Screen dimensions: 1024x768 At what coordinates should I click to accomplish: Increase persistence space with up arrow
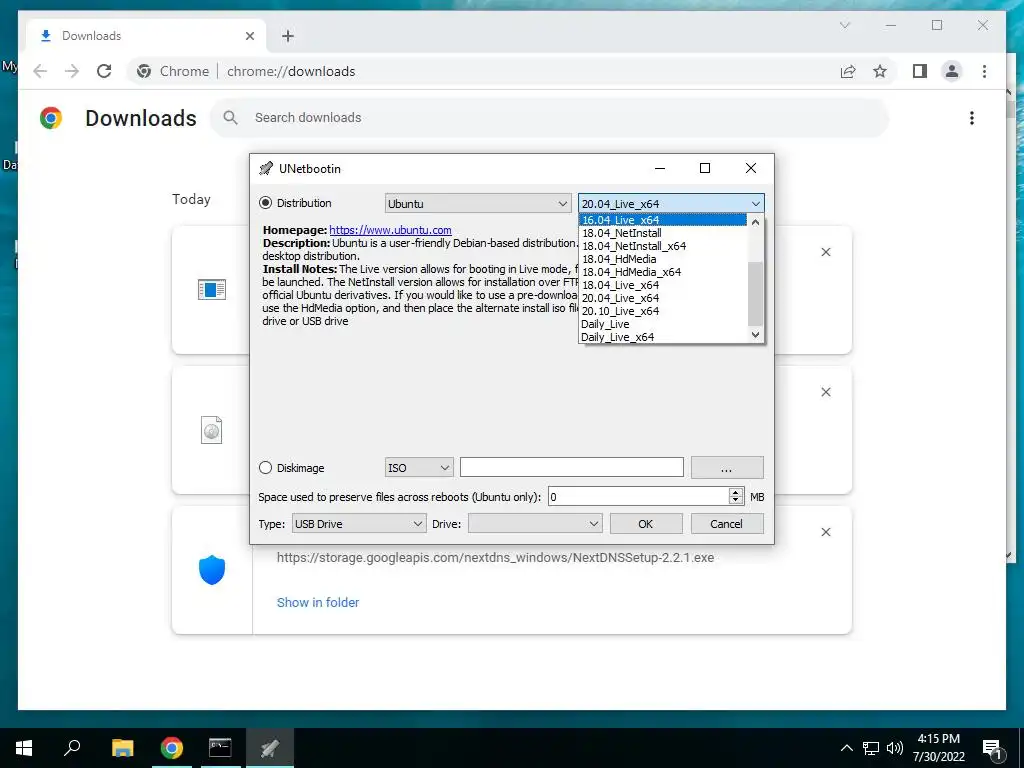[x=736, y=492]
